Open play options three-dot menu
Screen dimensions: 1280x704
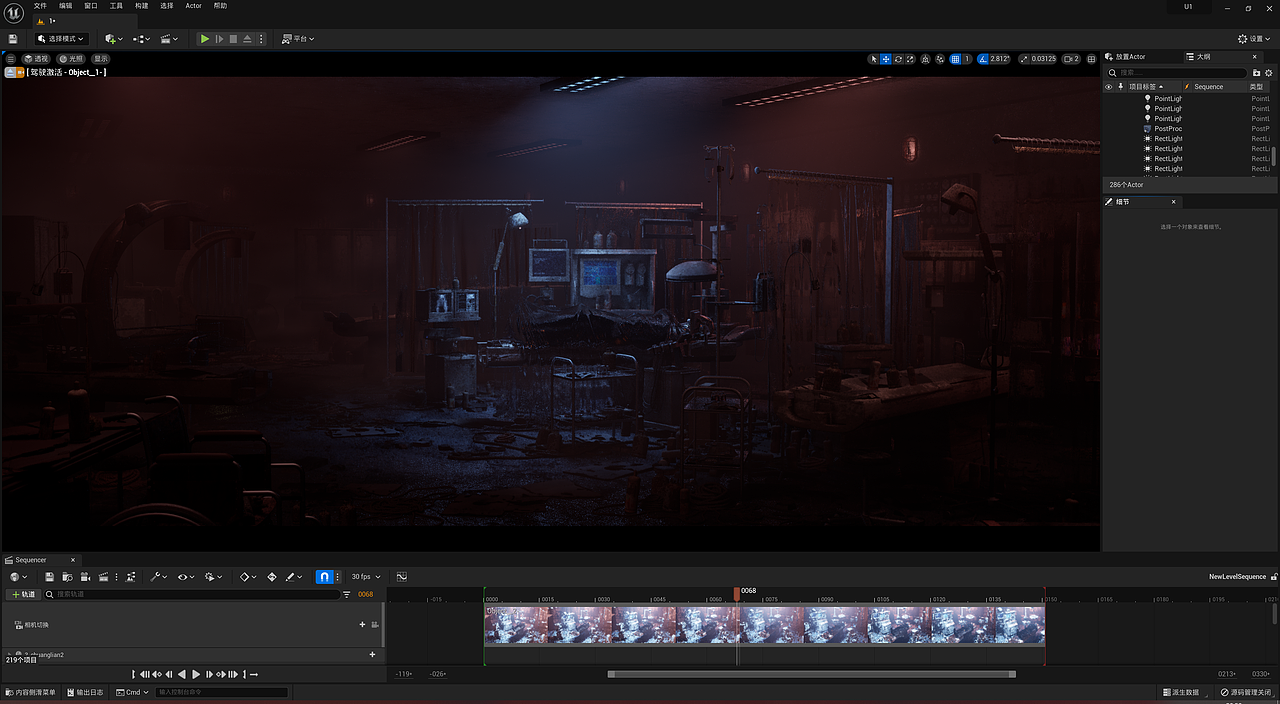pyautogui.click(x=261, y=39)
